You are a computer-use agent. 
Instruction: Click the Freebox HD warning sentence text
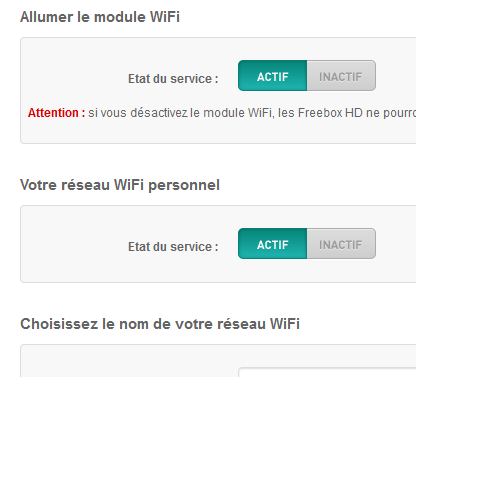pos(252,113)
